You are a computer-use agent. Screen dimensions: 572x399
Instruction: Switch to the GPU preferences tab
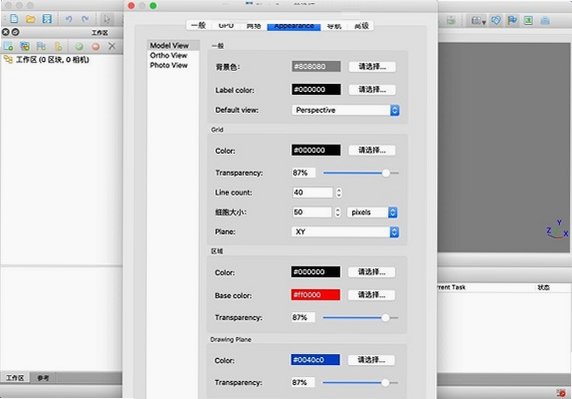(x=226, y=26)
